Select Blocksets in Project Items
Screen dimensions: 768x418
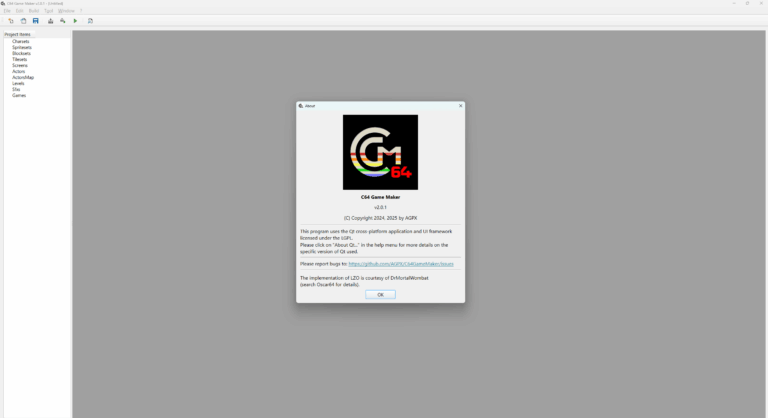click(x=21, y=53)
